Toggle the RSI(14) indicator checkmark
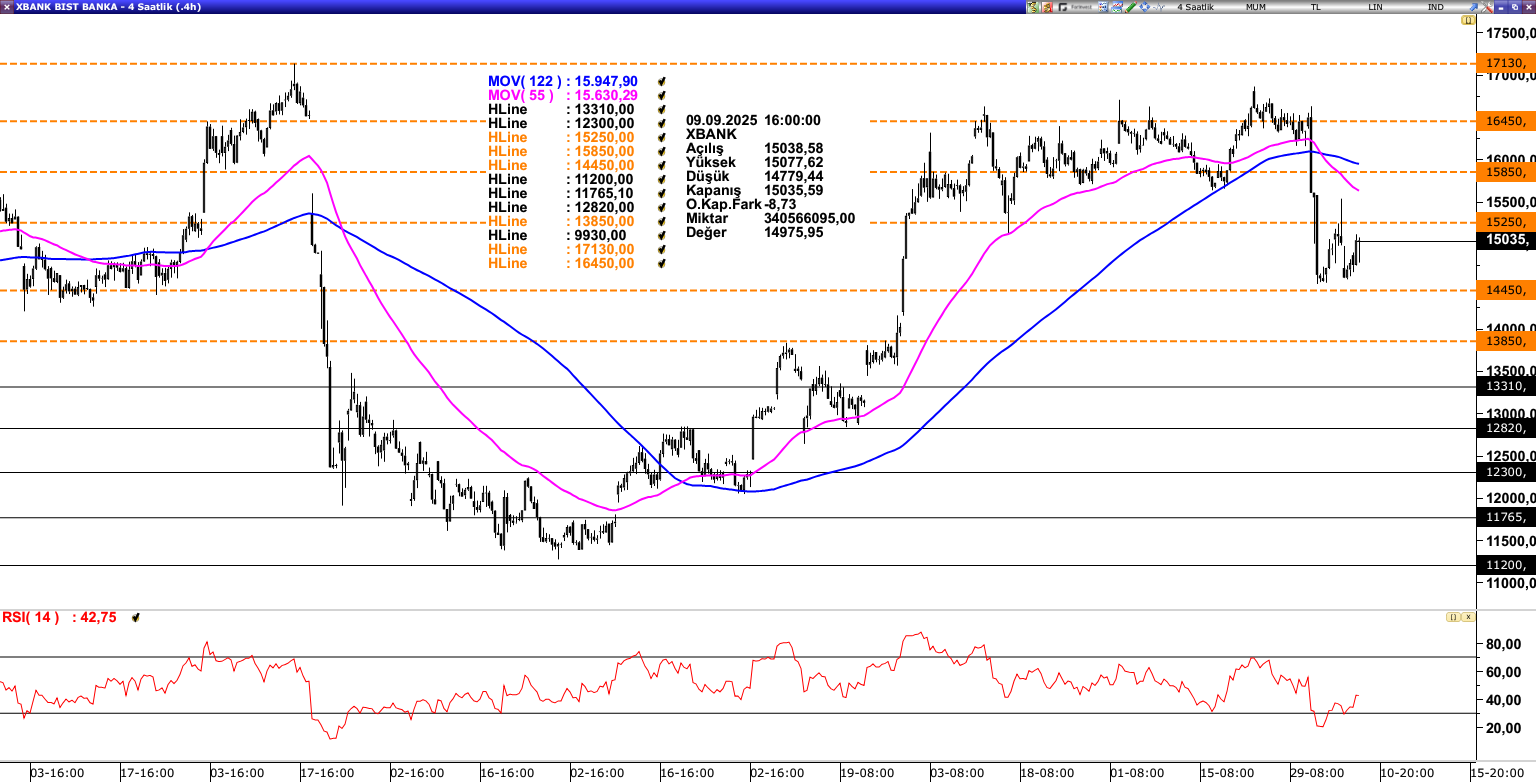The width and height of the screenshot is (1536, 782). 135,618
